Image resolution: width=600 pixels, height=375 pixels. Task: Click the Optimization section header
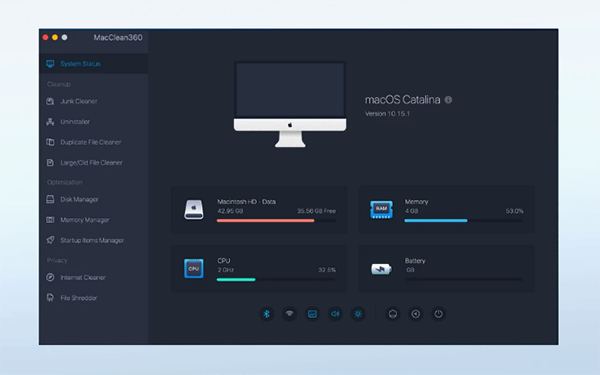(x=64, y=182)
